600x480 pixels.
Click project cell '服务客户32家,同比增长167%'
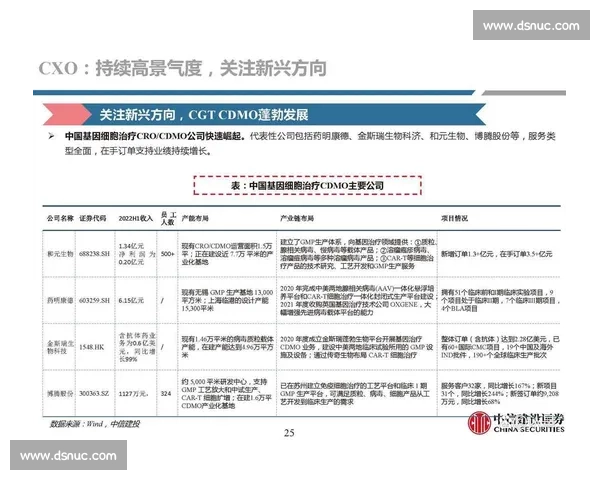pyautogui.click(x=500, y=393)
